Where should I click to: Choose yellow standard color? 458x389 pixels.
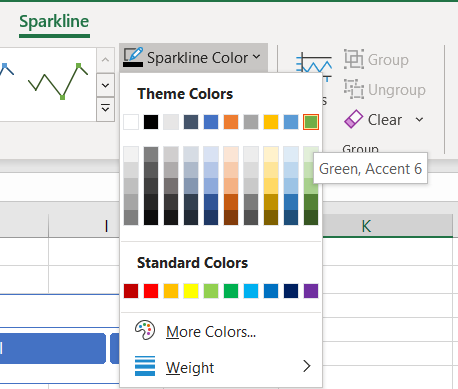pos(191,291)
